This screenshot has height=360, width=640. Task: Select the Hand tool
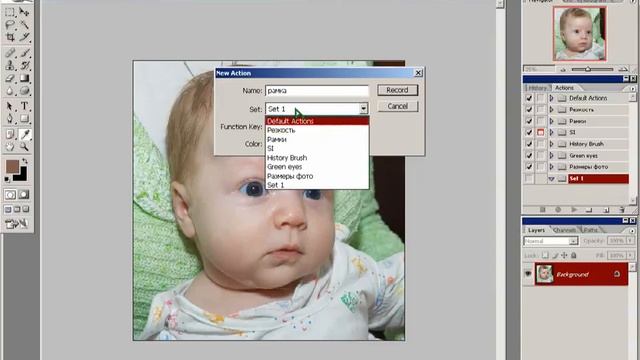[x=10, y=146]
